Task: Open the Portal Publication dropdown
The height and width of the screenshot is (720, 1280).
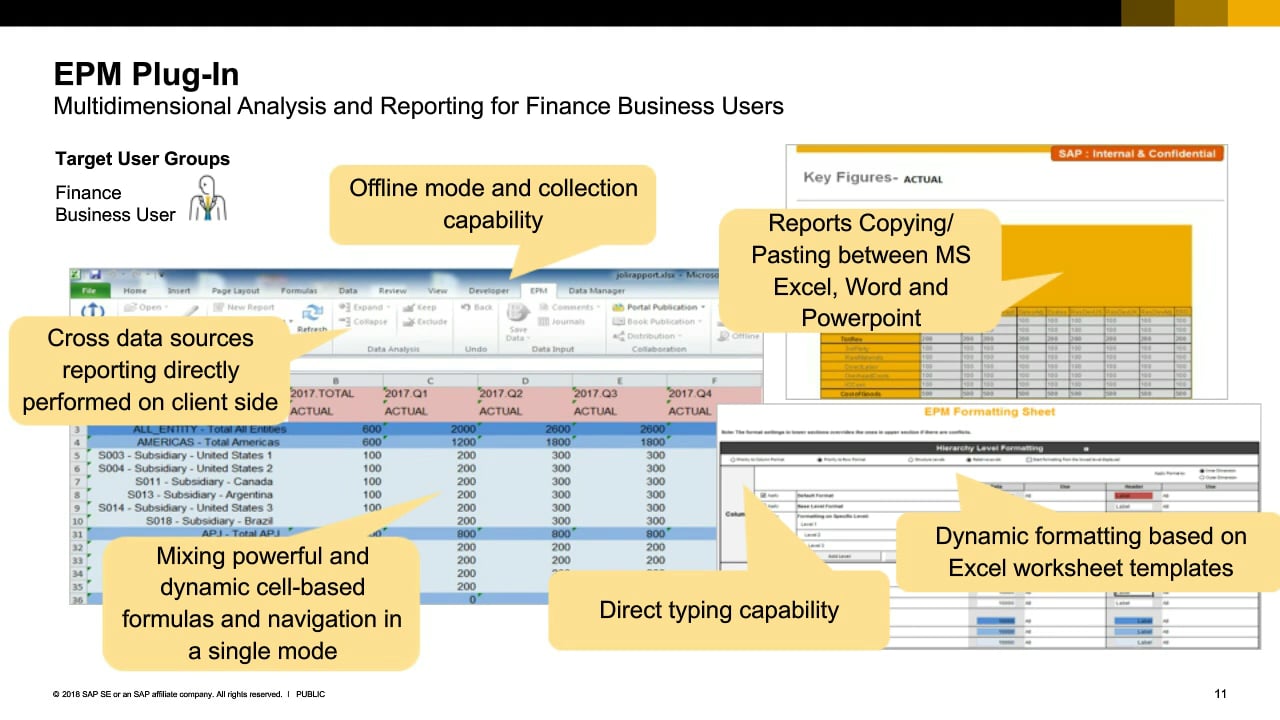Action: (x=658, y=308)
